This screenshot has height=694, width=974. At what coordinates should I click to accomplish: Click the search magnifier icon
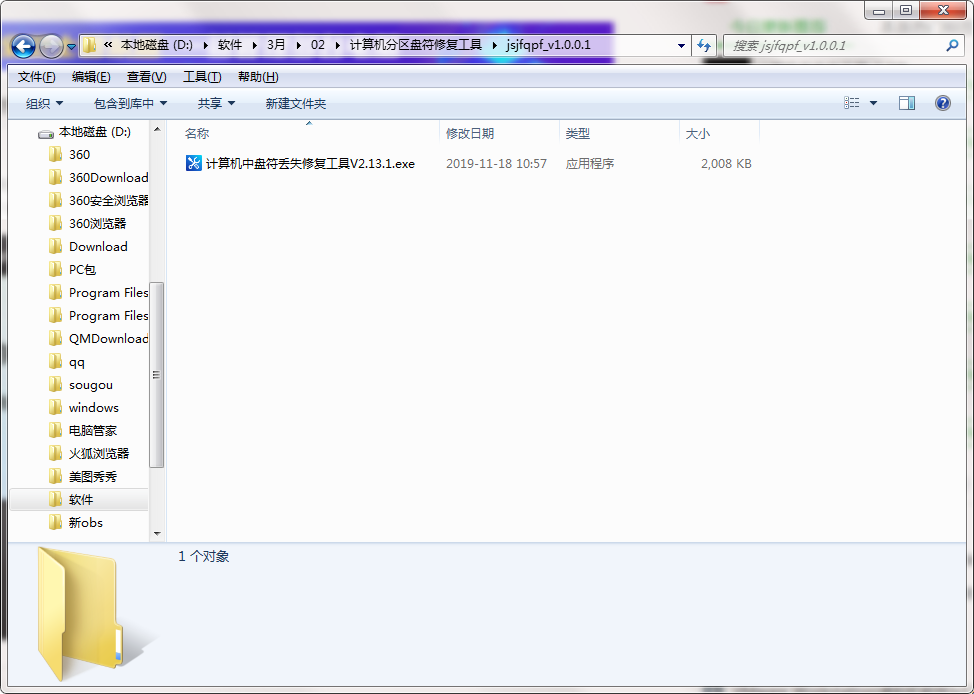[x=952, y=45]
